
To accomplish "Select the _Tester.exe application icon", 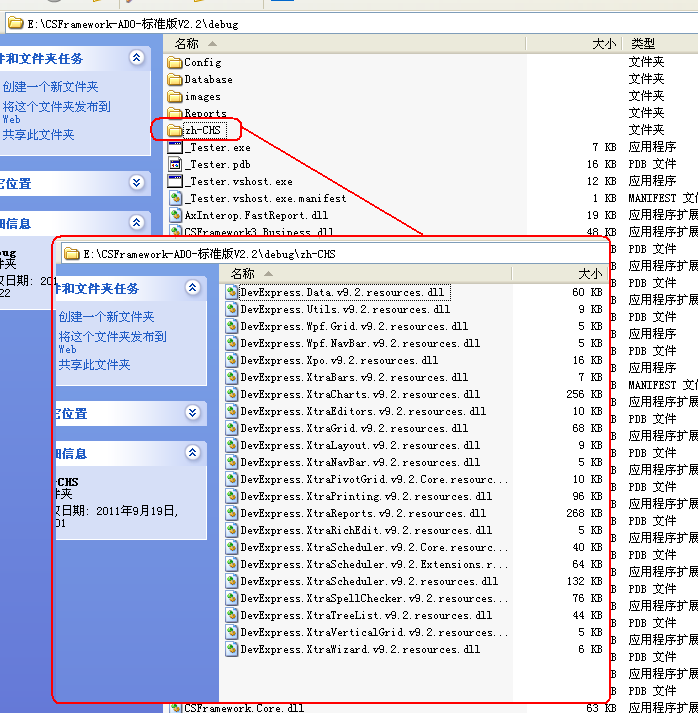I will coord(175,147).
